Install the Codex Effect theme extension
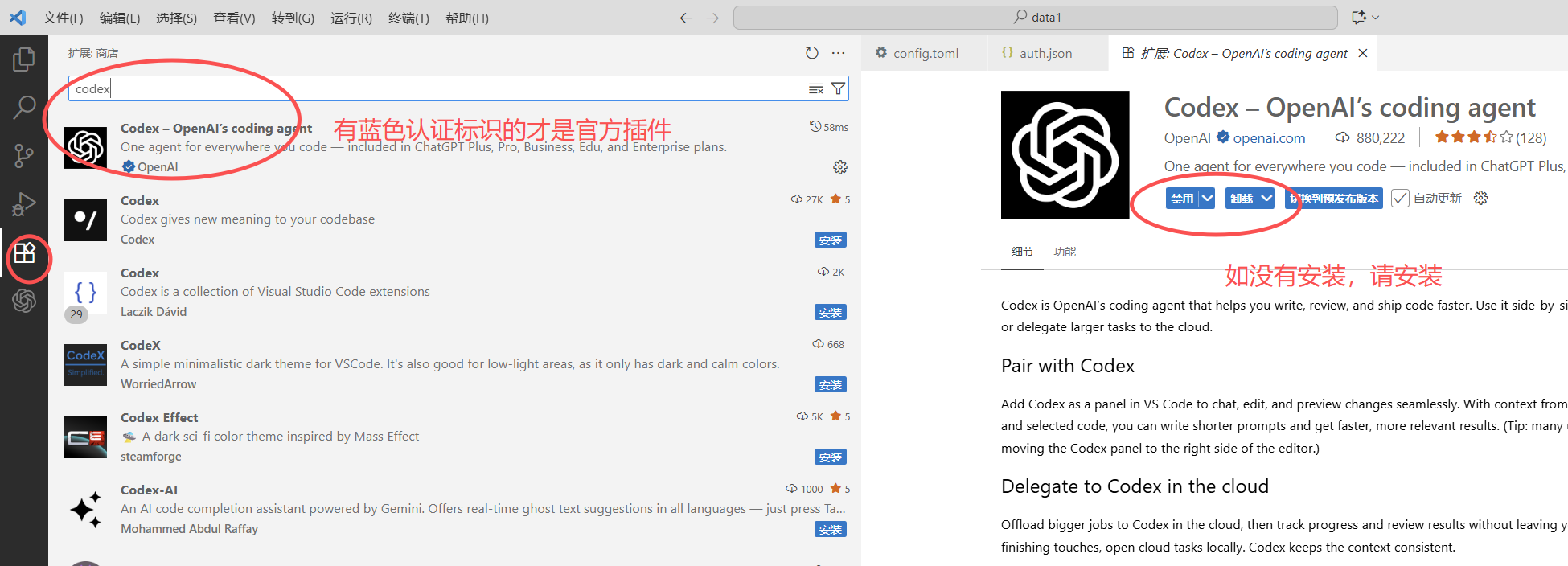Viewport: 1568px width, 566px height. point(830,457)
